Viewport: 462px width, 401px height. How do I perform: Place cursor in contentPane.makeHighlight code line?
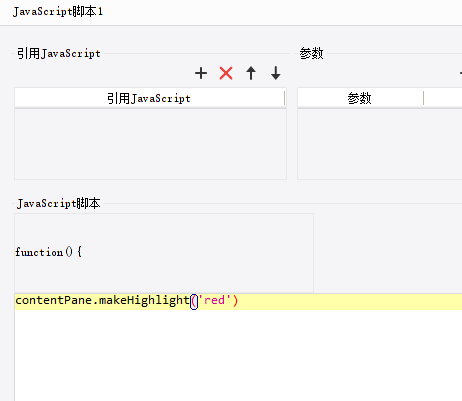click(238, 302)
